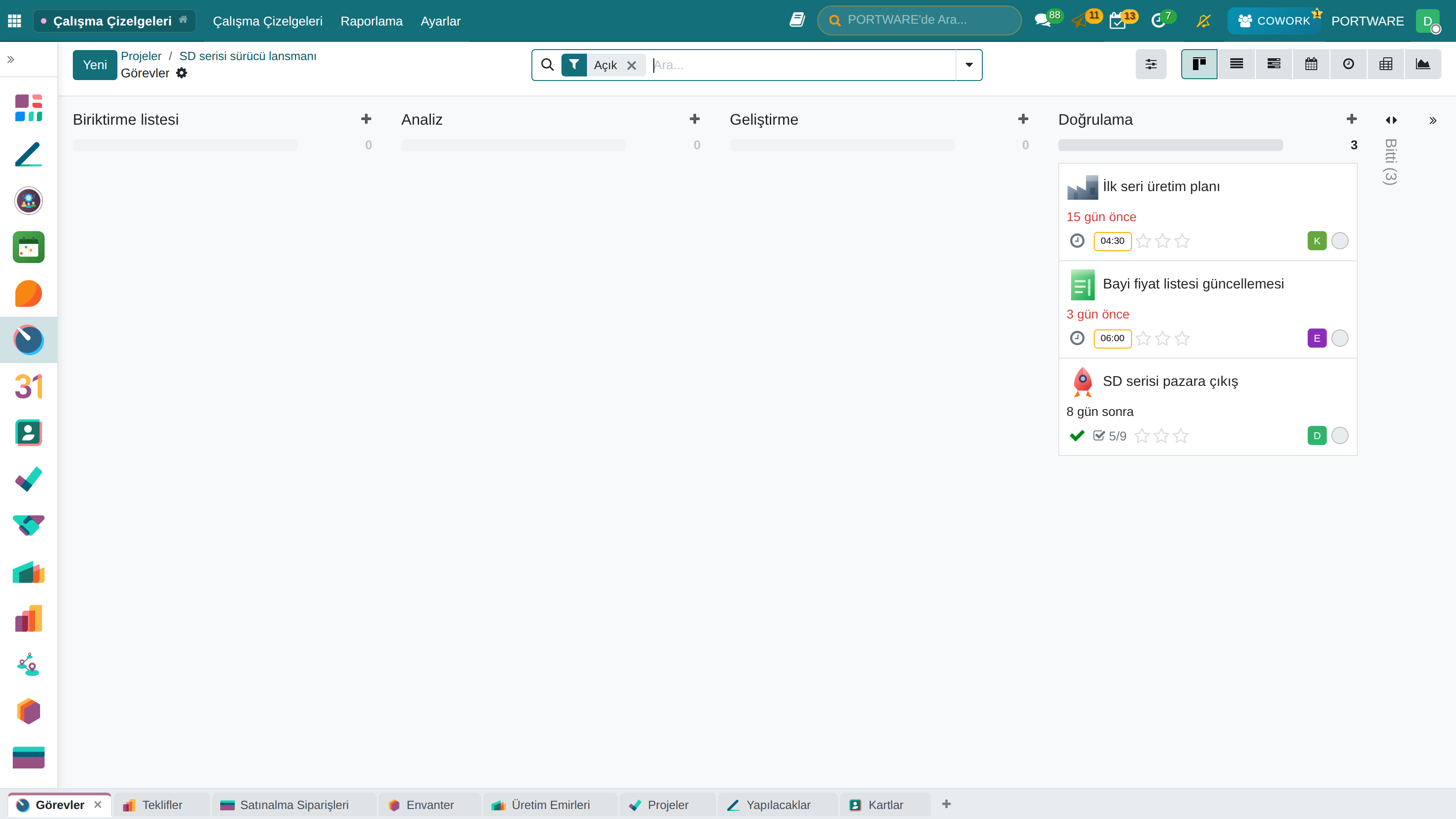Set first star priority on İlk seri üretim planı

pyautogui.click(x=1143, y=241)
